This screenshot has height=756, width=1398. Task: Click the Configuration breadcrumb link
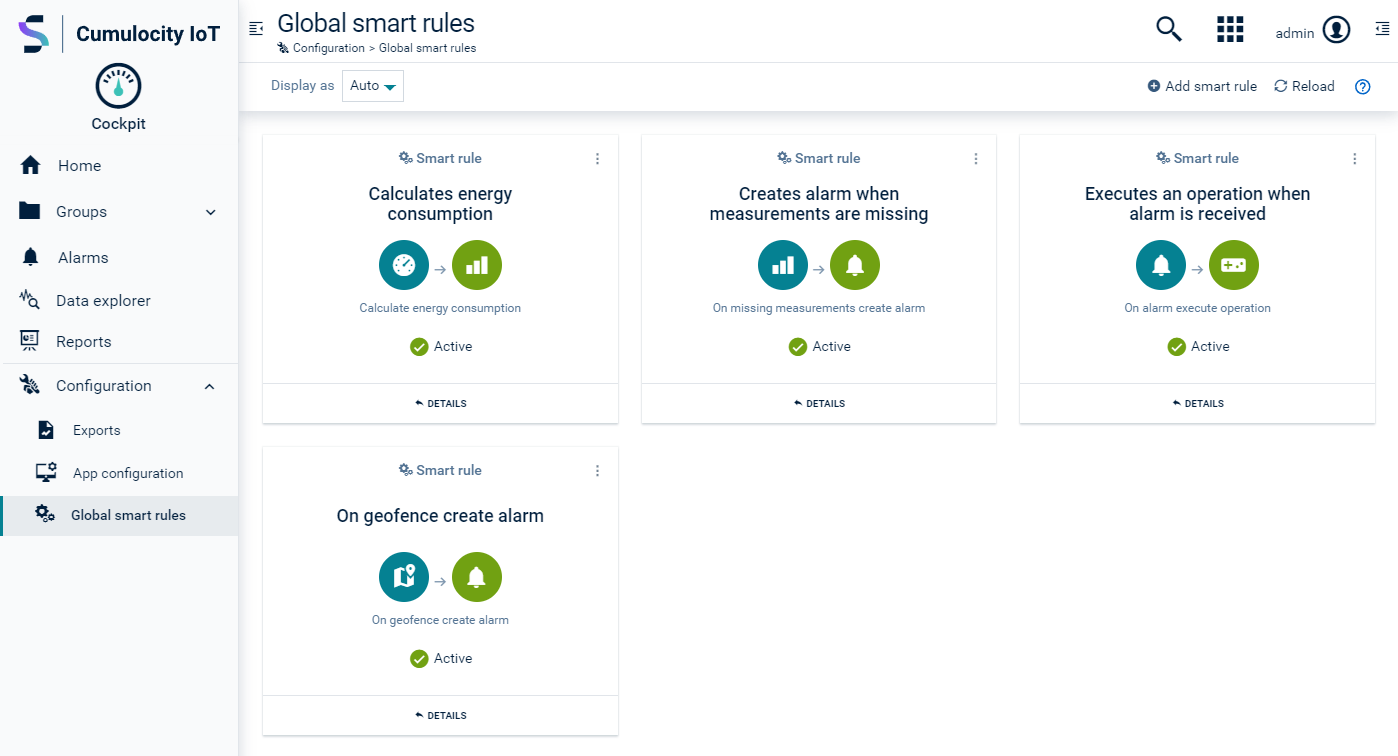tap(329, 48)
